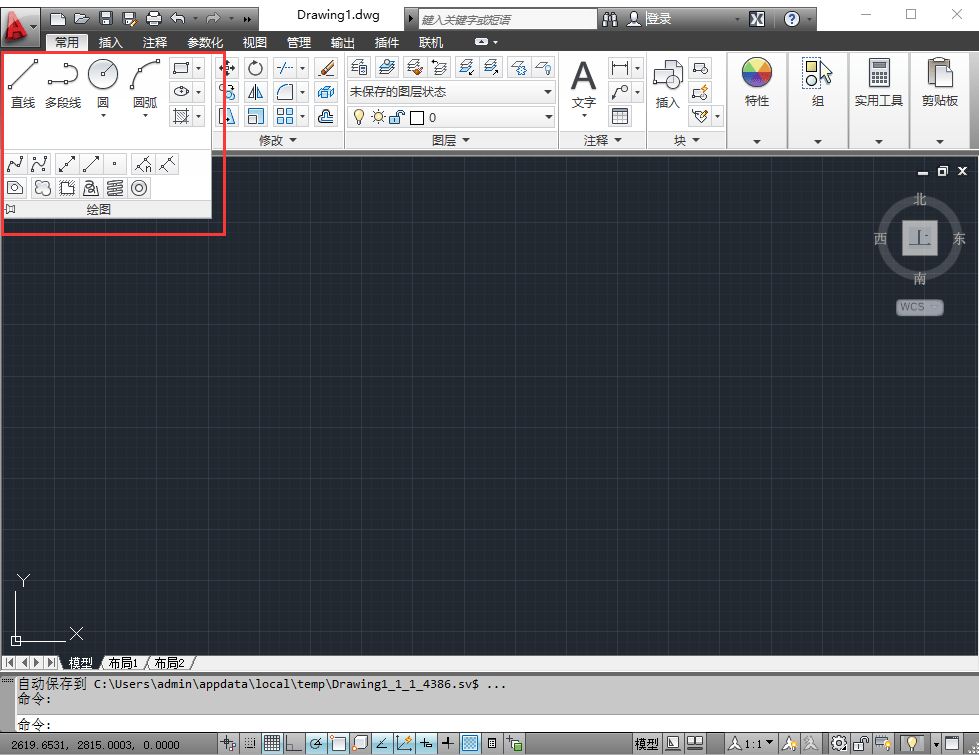Click the ViewCube 上 top face
Image resolution: width=979 pixels, height=755 pixels.
click(920, 237)
